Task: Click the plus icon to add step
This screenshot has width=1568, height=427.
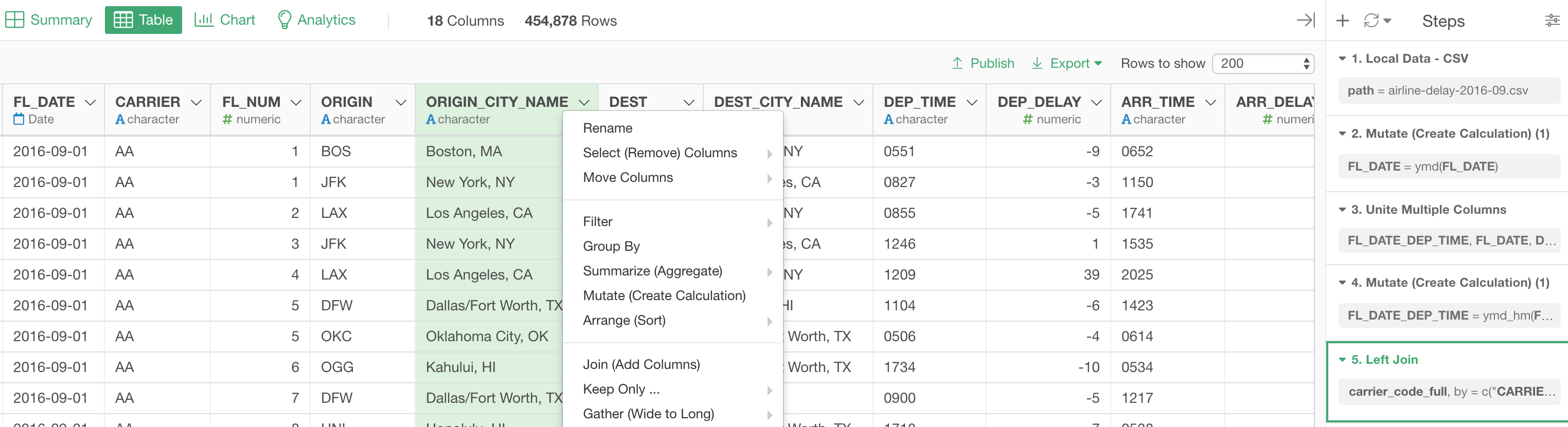Action: click(1342, 21)
